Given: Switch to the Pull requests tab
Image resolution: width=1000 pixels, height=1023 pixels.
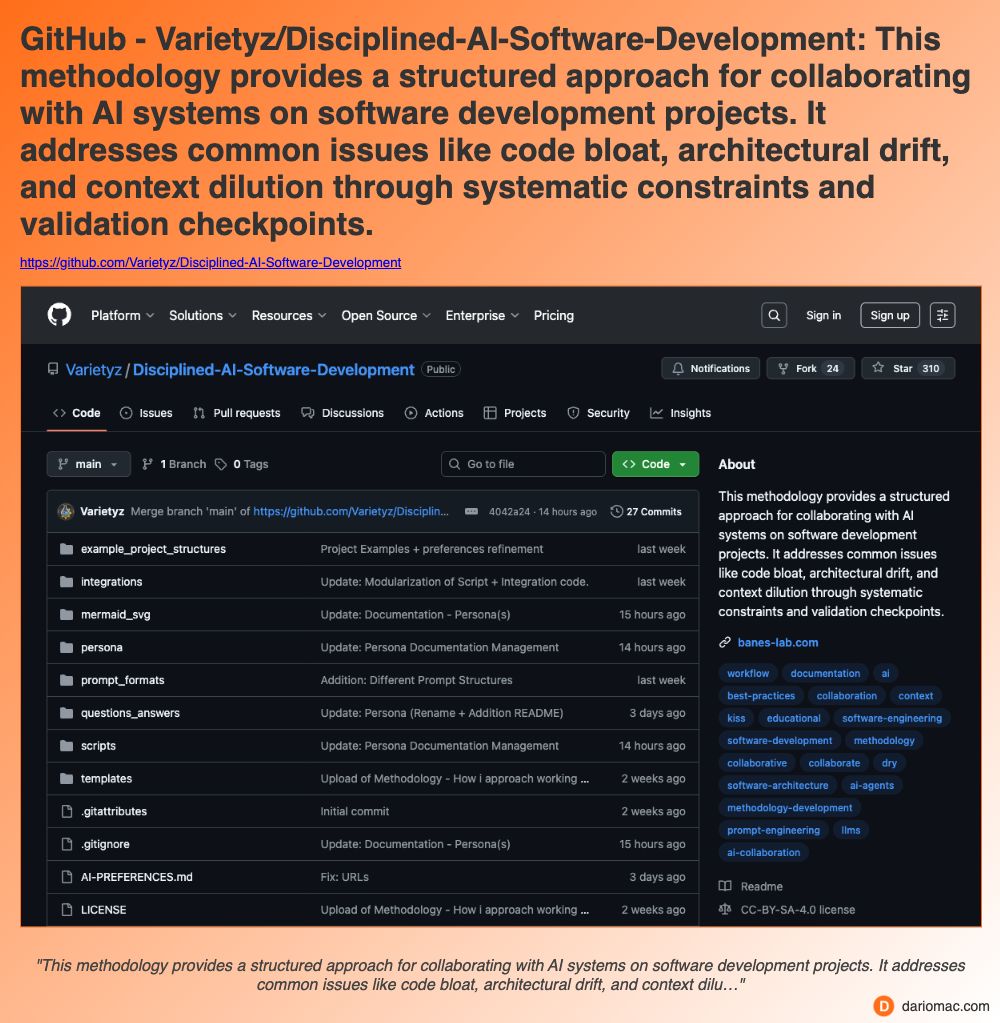Looking at the screenshot, I should click(237, 413).
